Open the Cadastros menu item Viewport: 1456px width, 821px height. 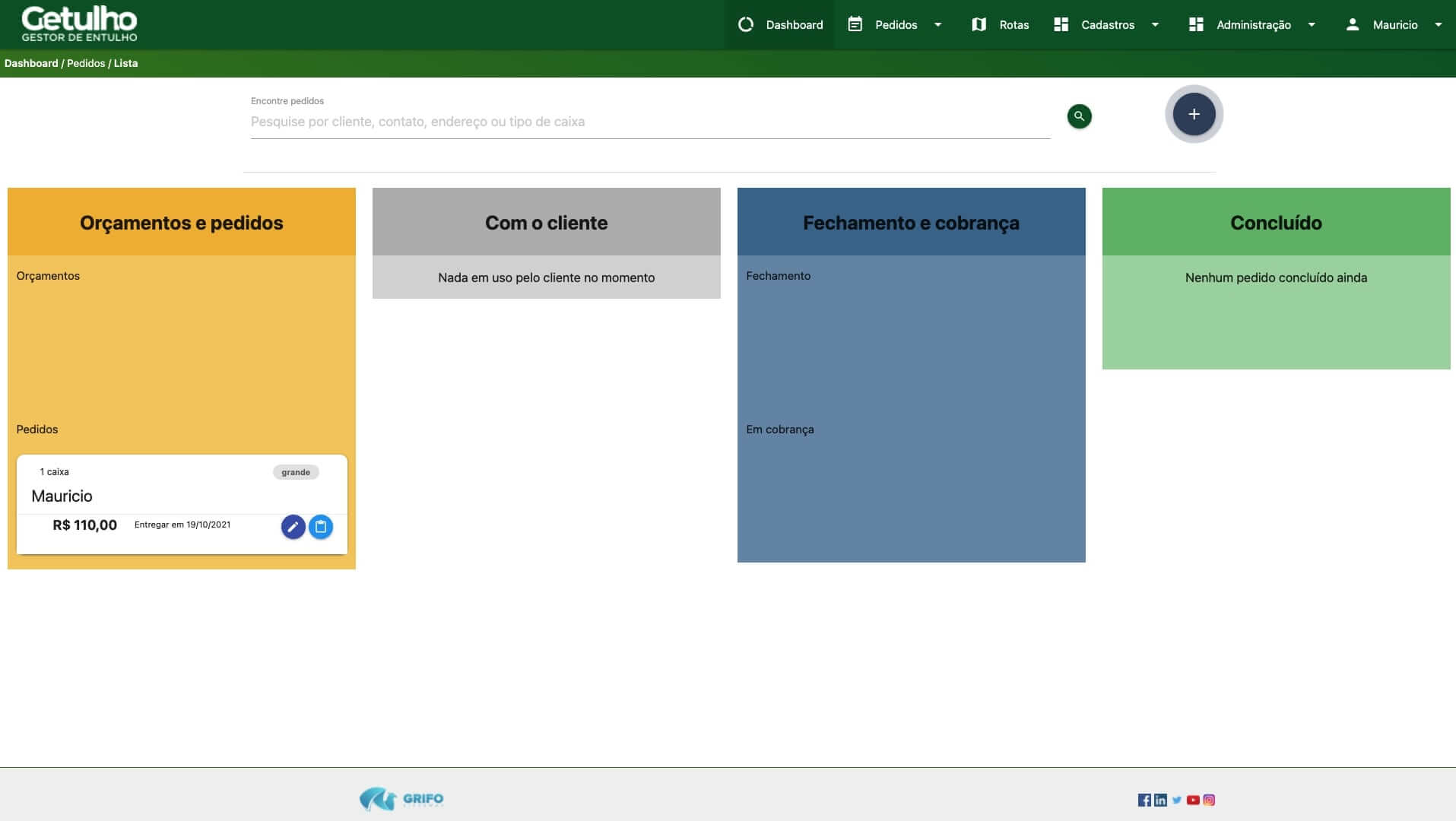(1107, 24)
